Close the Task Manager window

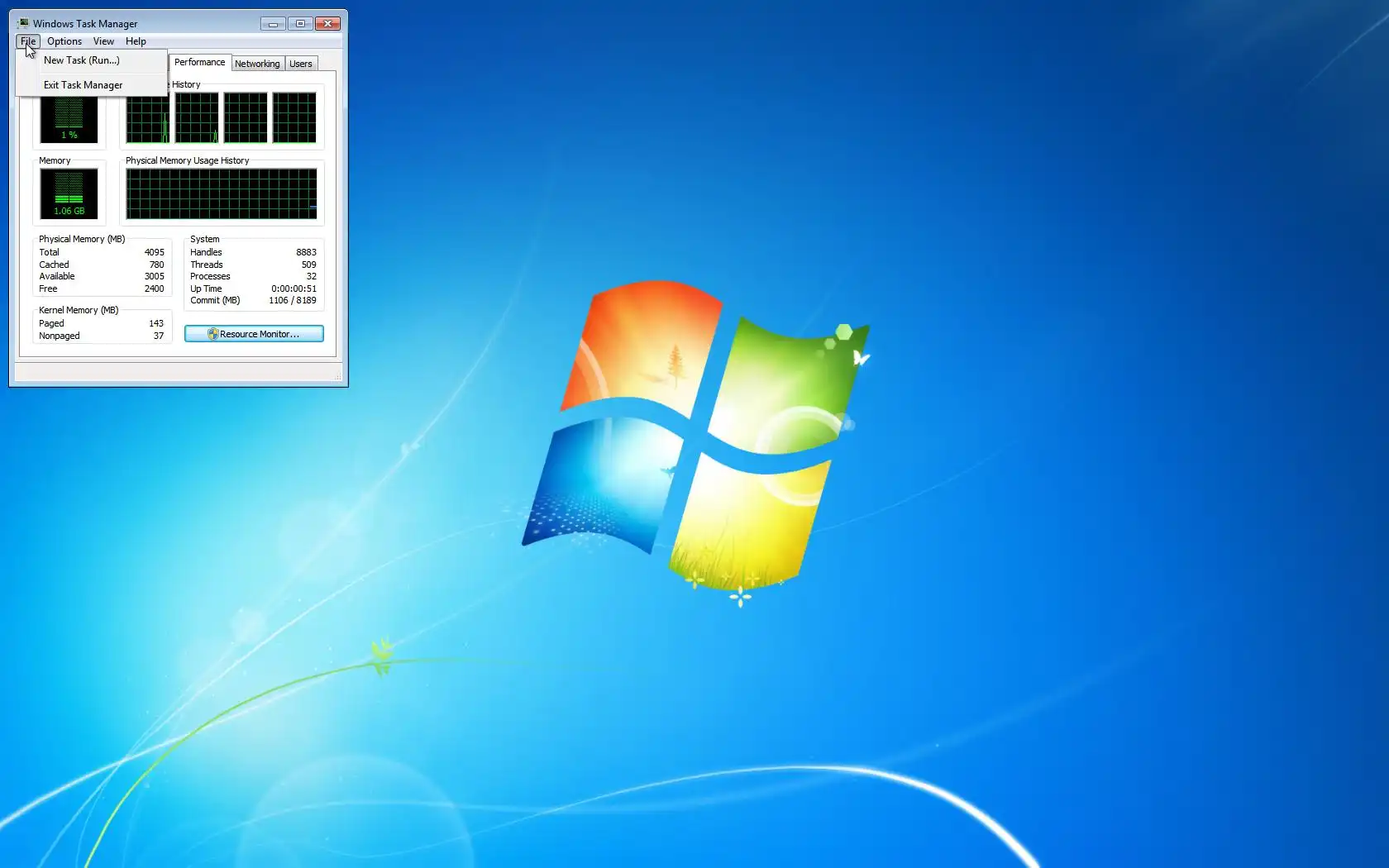point(328,23)
